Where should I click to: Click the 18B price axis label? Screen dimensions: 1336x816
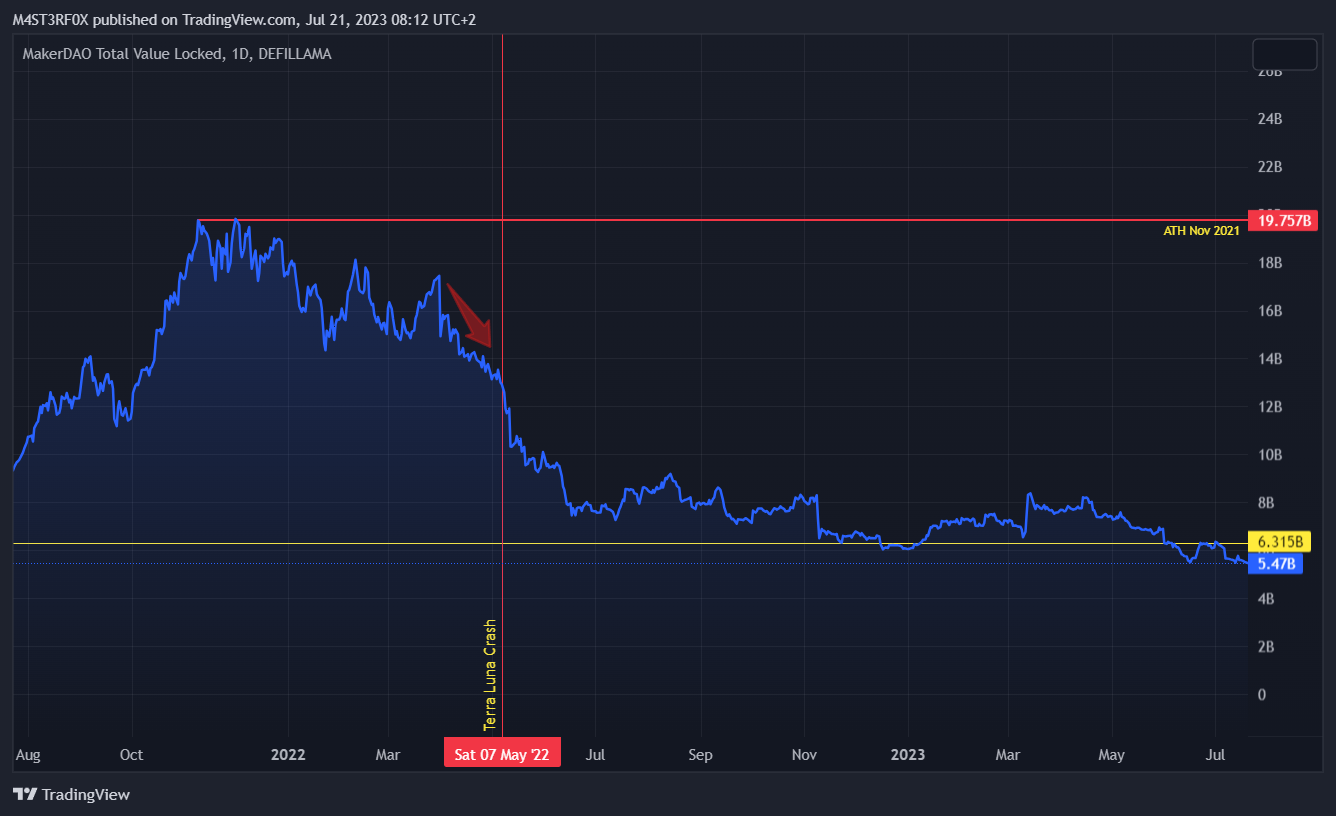point(1269,263)
